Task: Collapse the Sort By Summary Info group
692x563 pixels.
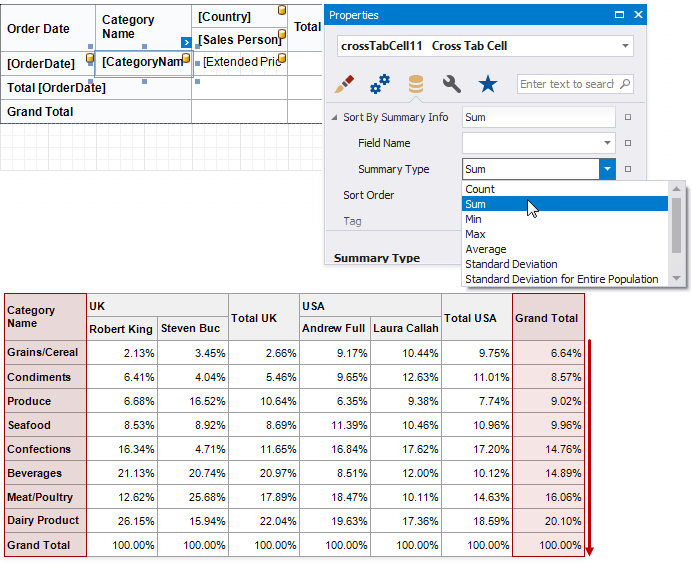Action: click(334, 117)
